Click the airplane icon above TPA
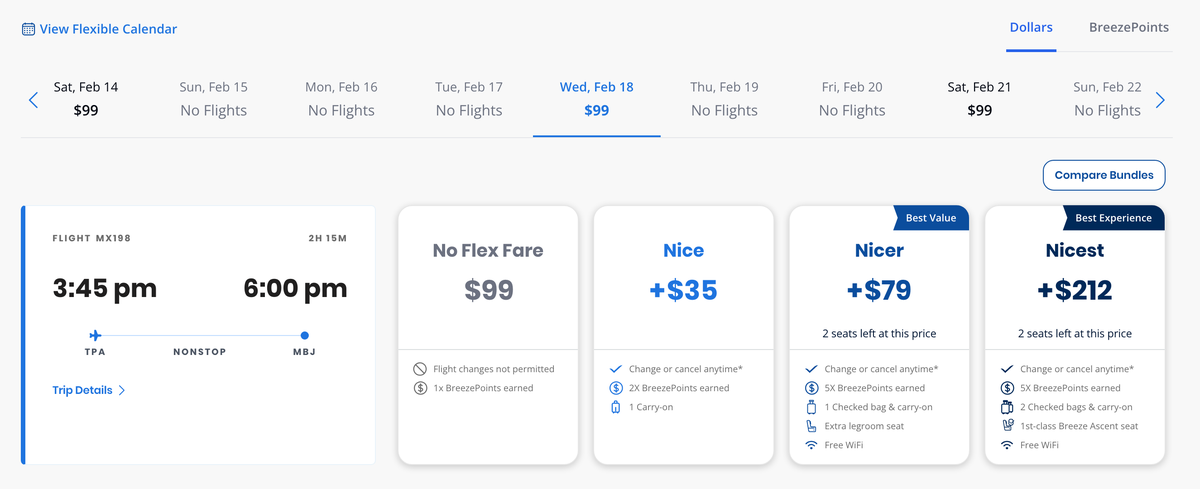Image resolution: width=1200 pixels, height=489 pixels. click(95, 335)
